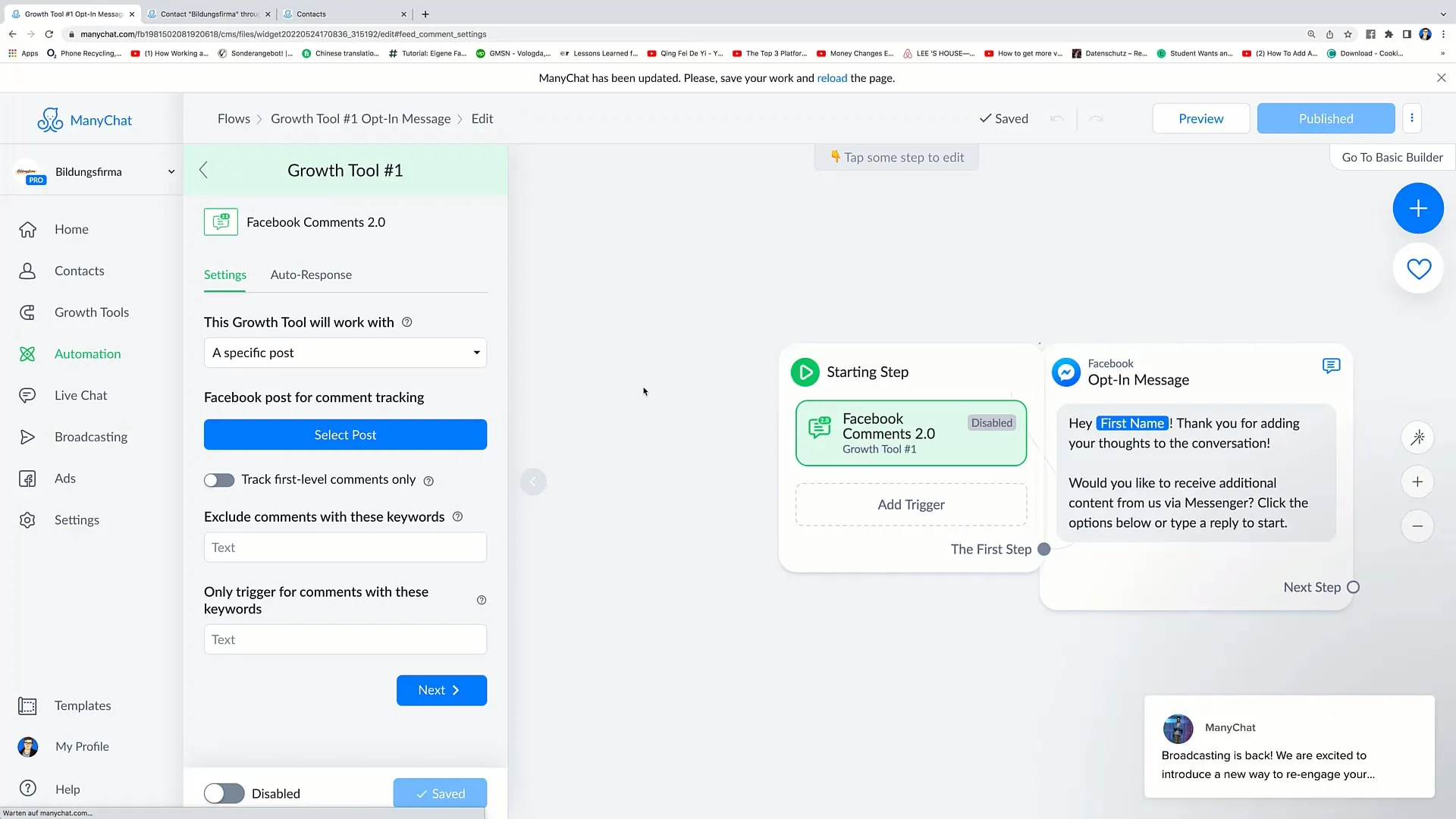Click the Preview button

pos(1200,119)
